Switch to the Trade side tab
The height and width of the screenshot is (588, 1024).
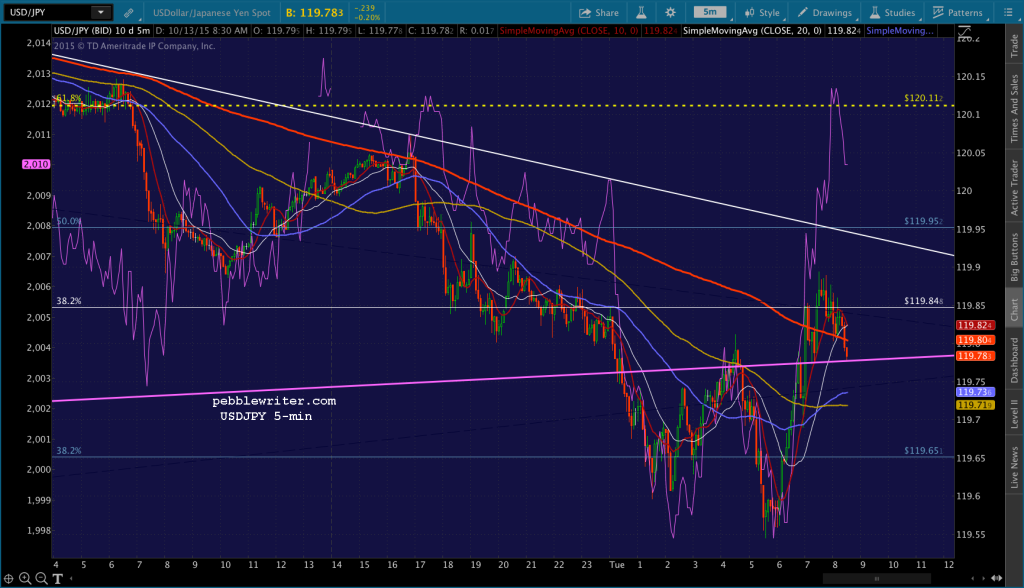[1014, 46]
